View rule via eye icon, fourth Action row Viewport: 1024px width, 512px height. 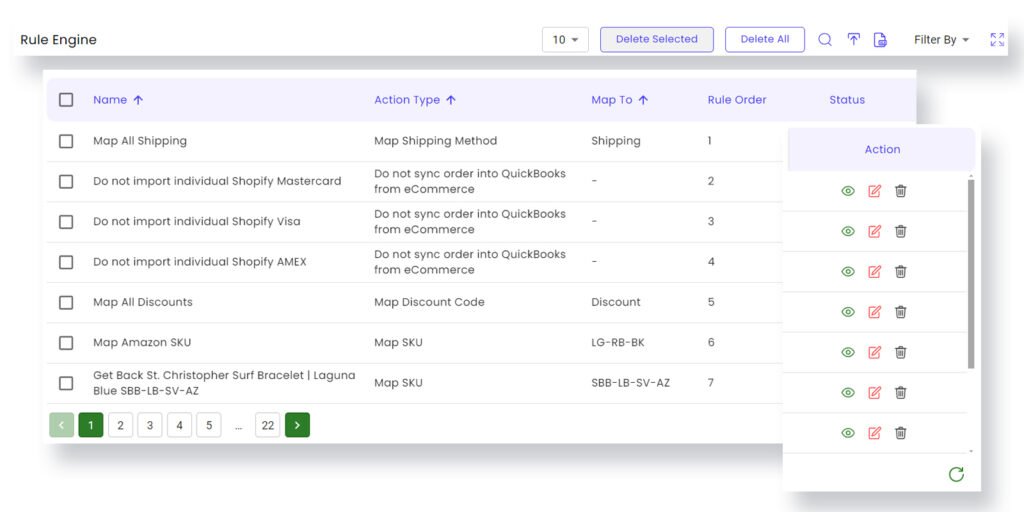pos(848,312)
